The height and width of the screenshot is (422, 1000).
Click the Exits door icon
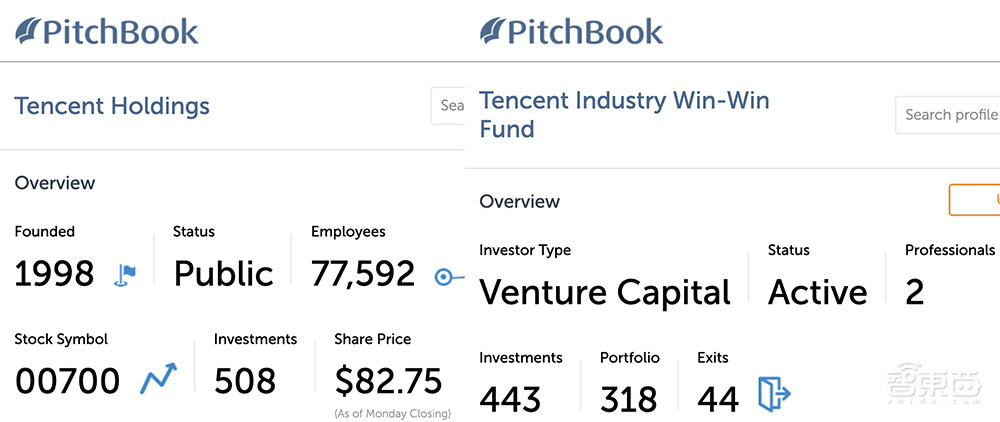773,394
